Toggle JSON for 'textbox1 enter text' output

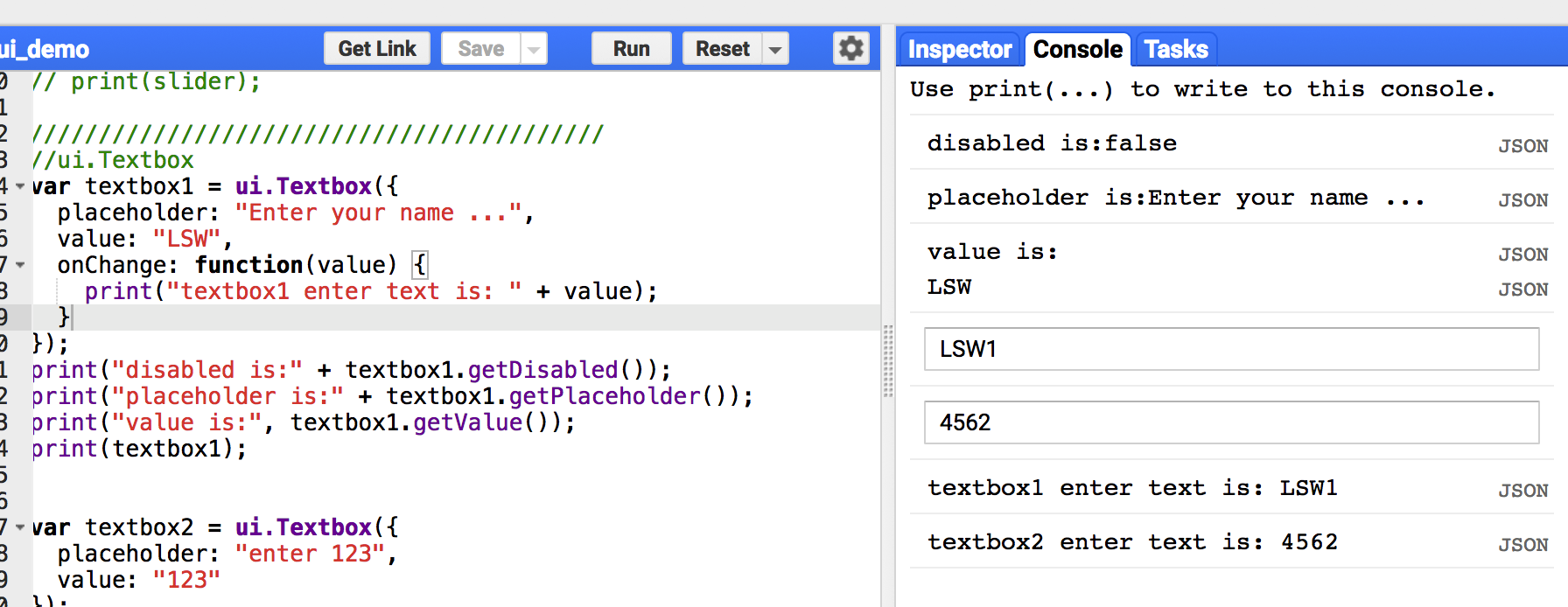[1522, 491]
